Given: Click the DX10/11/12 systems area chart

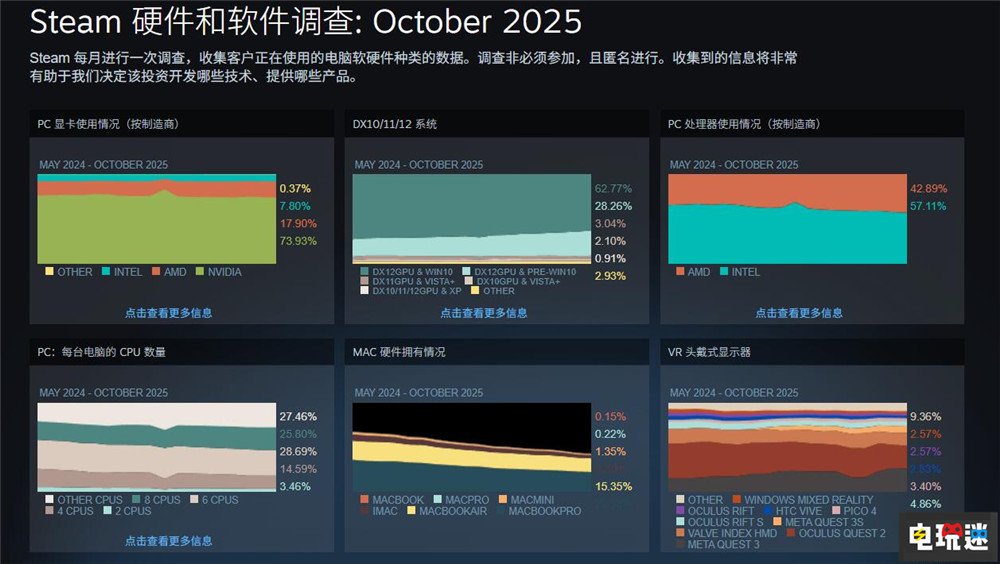Looking at the screenshot, I should pos(472,219).
